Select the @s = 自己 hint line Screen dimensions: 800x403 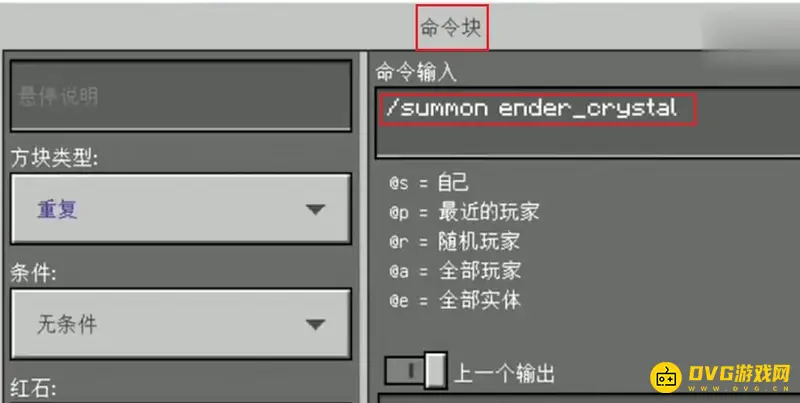click(x=429, y=183)
